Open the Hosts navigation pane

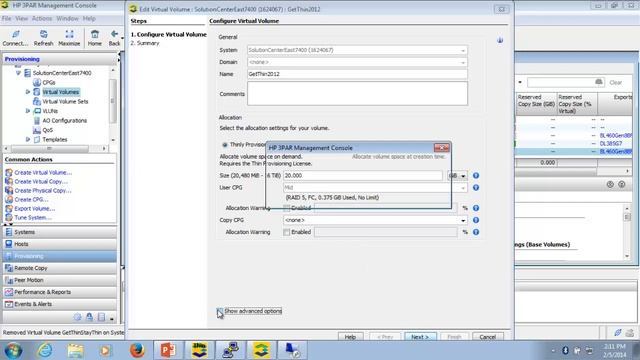click(60, 244)
